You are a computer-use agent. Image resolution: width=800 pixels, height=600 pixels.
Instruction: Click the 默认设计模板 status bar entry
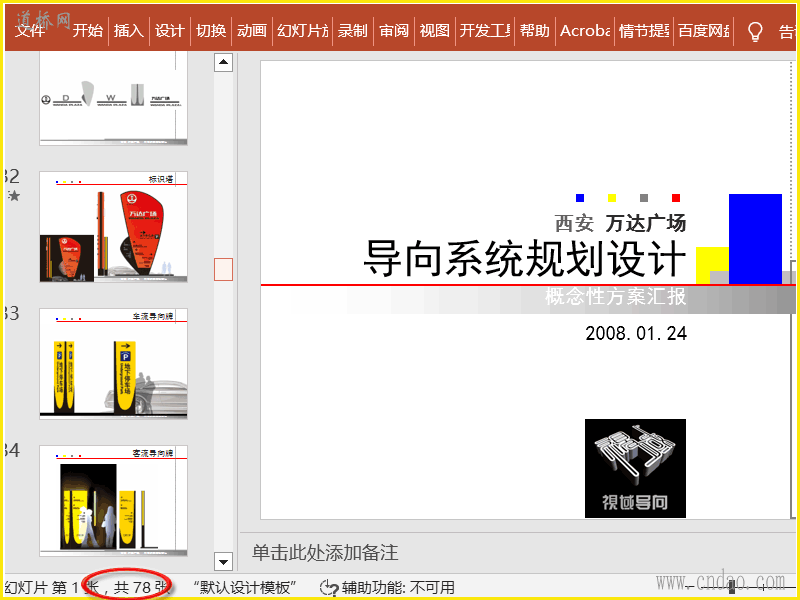(x=245, y=588)
